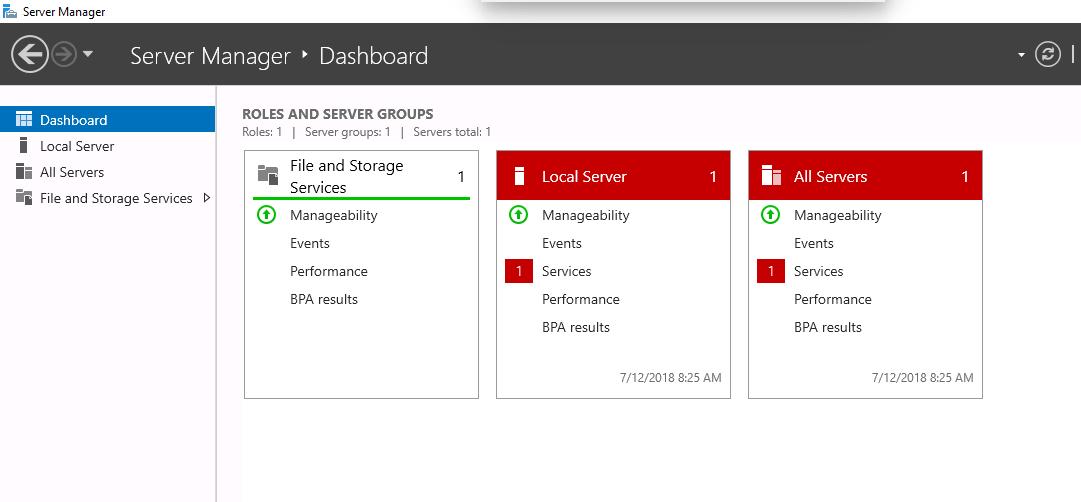Viewport: 1081px width, 502px height.
Task: Click the File and Storage Services tile title
Action: click(347, 176)
